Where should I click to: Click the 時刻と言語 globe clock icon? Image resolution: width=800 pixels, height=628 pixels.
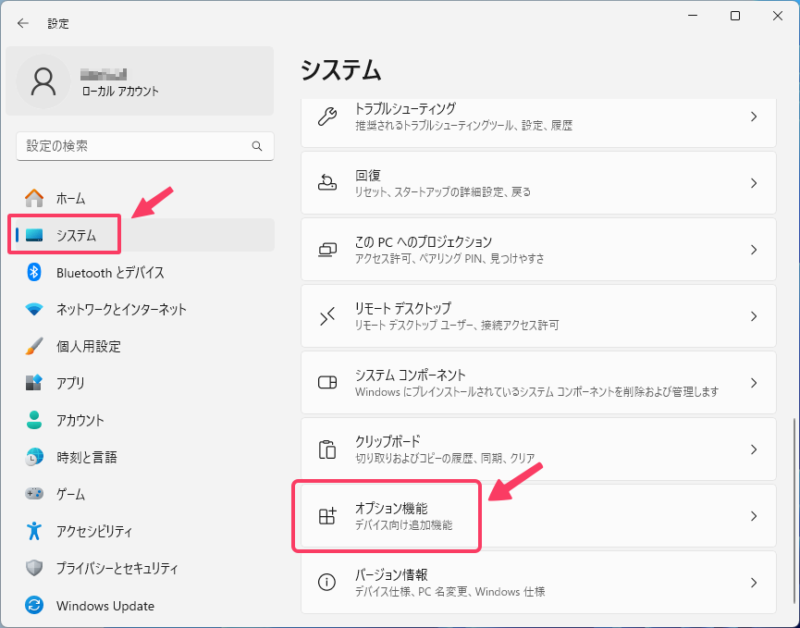(34, 457)
